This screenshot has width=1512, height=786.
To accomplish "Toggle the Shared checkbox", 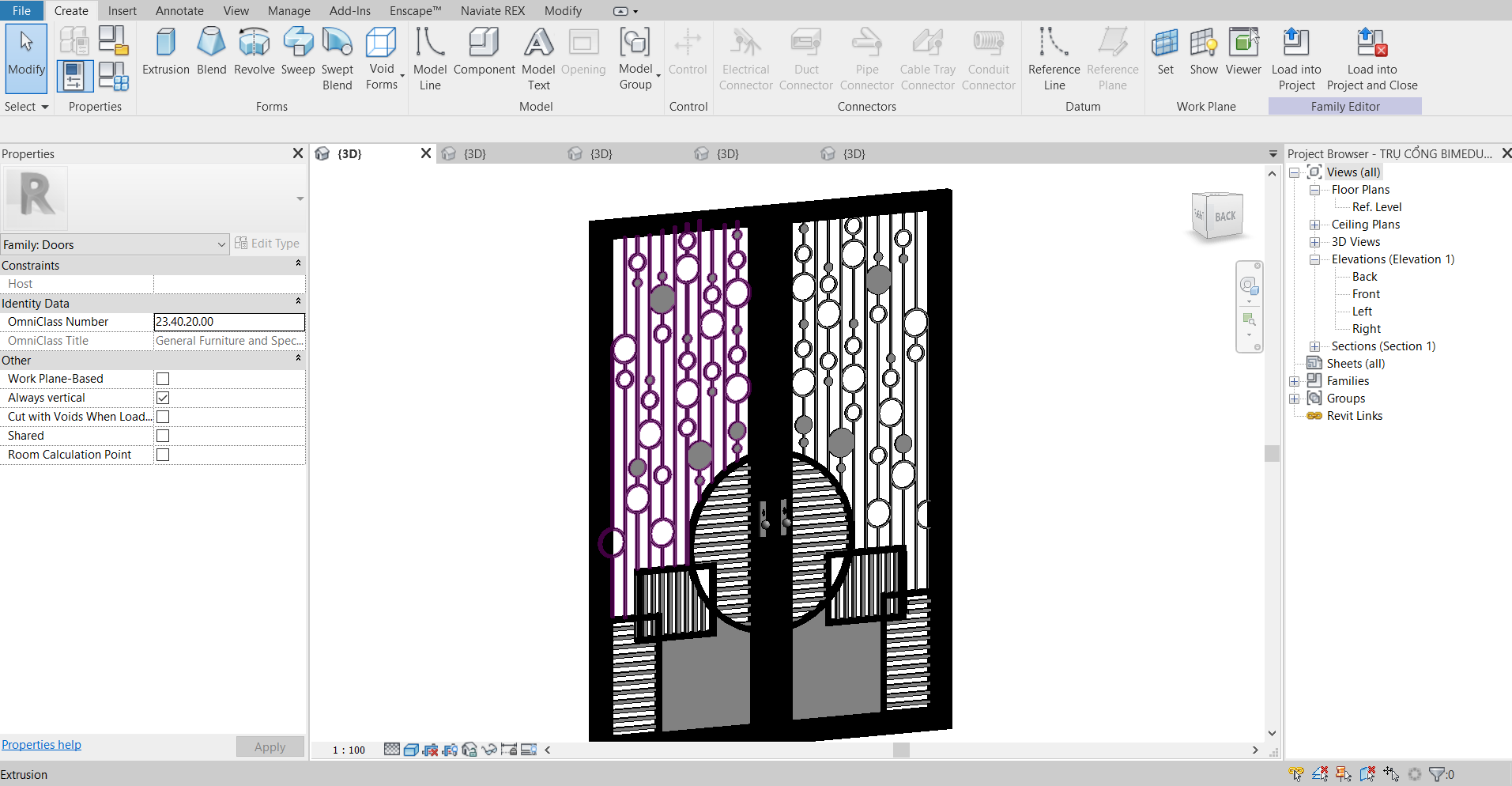I will [163, 436].
